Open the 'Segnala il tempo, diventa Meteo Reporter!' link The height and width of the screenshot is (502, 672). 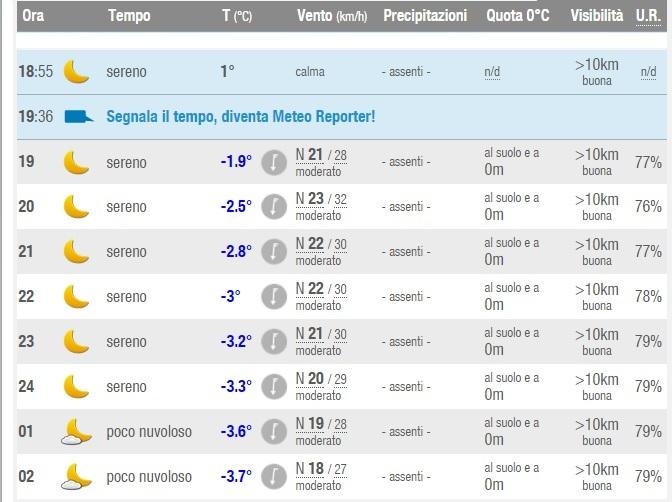pyautogui.click(x=240, y=117)
